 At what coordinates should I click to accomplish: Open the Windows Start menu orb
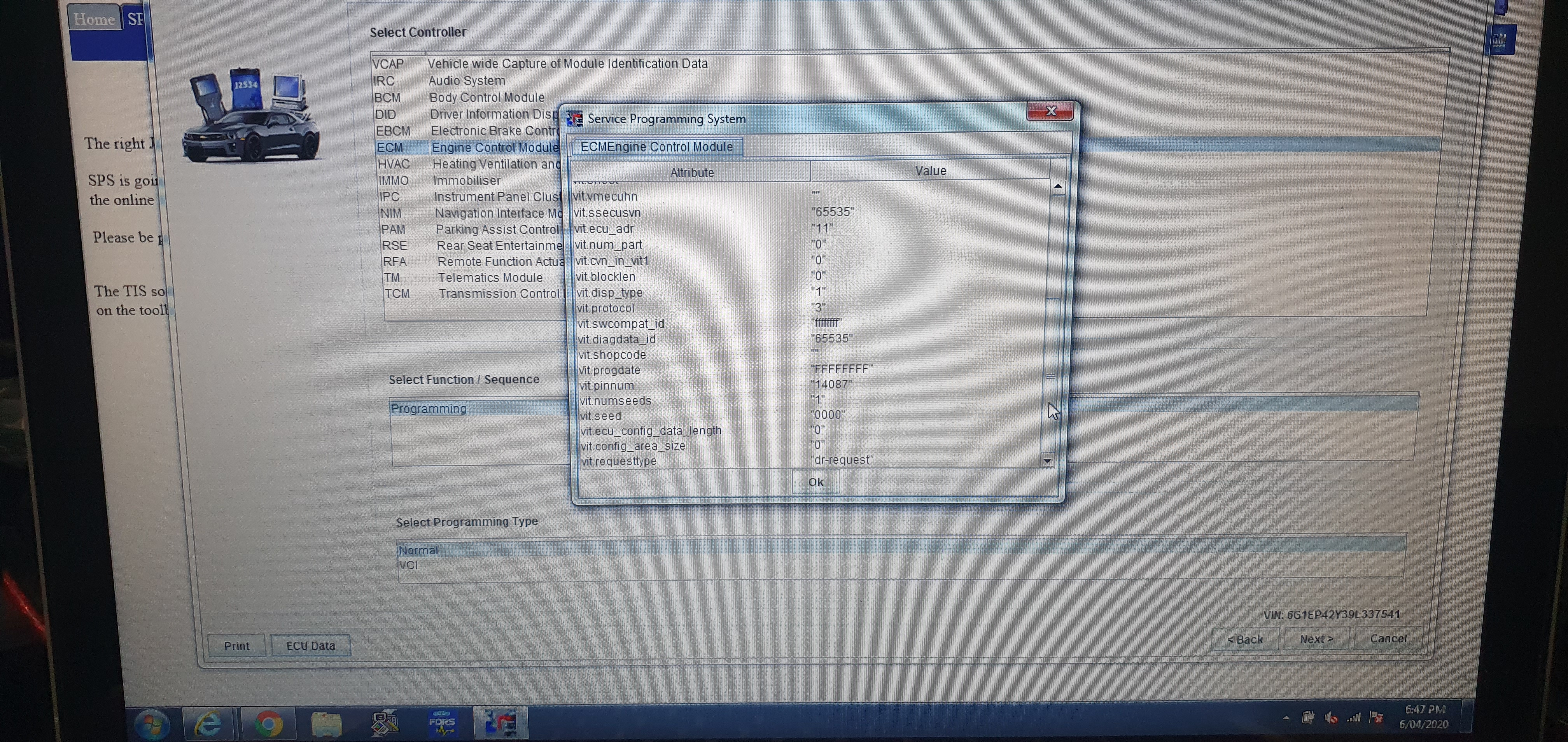point(152,724)
